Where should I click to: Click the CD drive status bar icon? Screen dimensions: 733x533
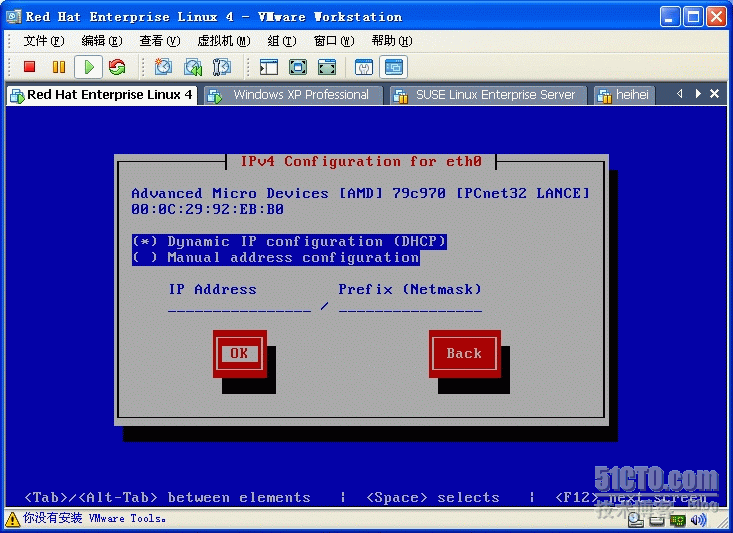[656, 520]
